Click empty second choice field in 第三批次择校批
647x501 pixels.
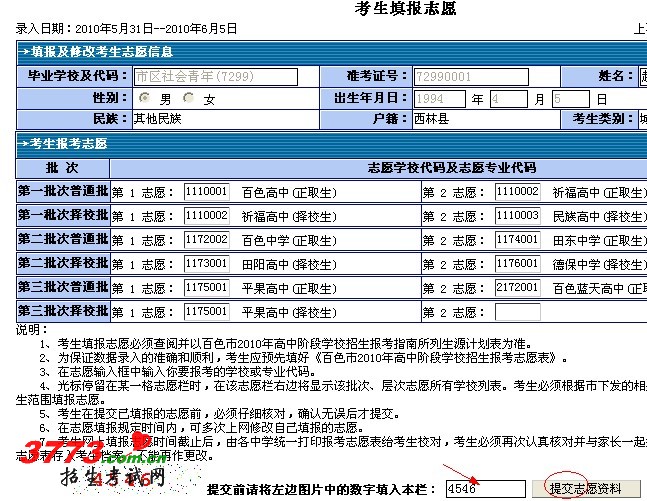pos(517,311)
